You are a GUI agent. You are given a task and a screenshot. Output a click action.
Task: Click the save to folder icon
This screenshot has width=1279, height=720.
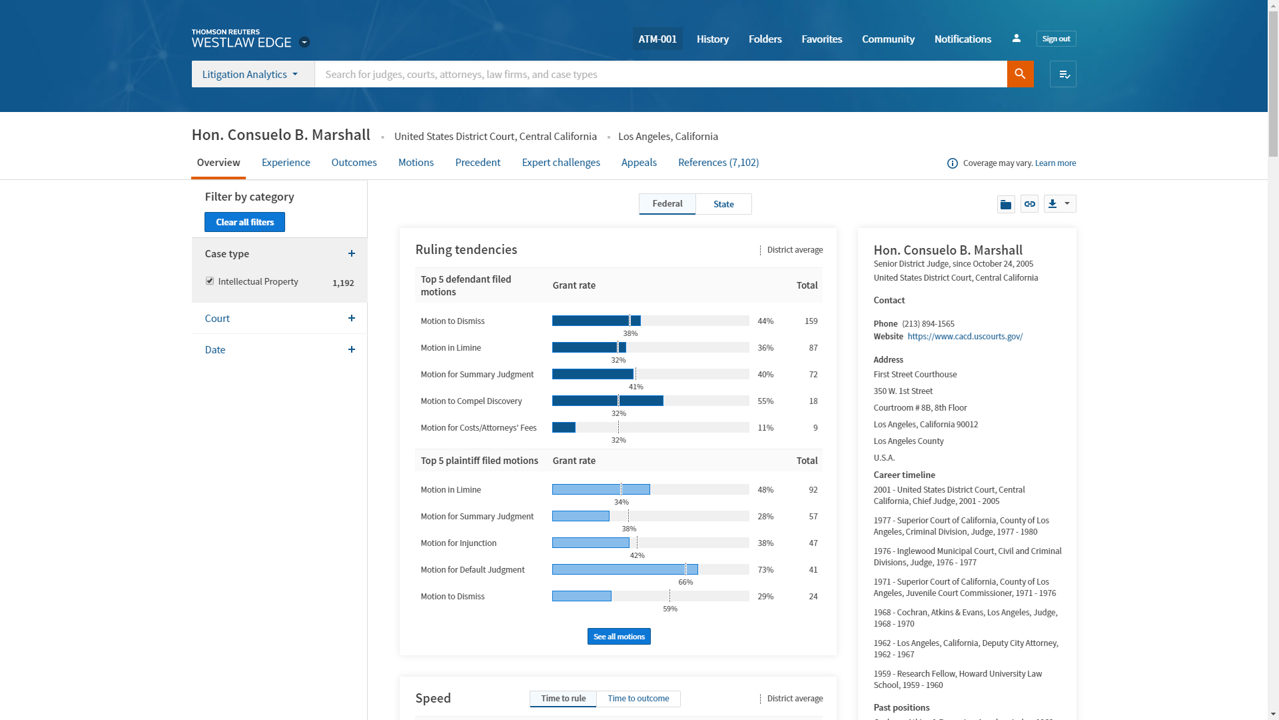click(1006, 204)
